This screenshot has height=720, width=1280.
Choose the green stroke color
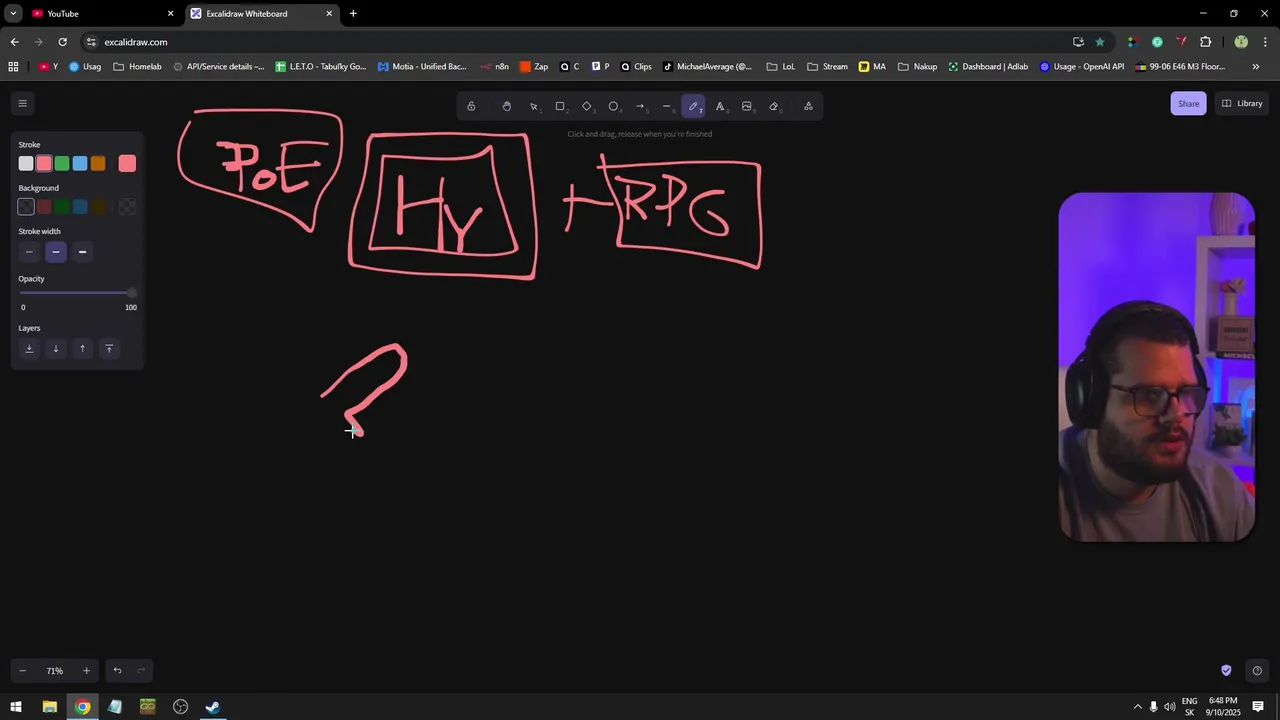pyautogui.click(x=62, y=163)
